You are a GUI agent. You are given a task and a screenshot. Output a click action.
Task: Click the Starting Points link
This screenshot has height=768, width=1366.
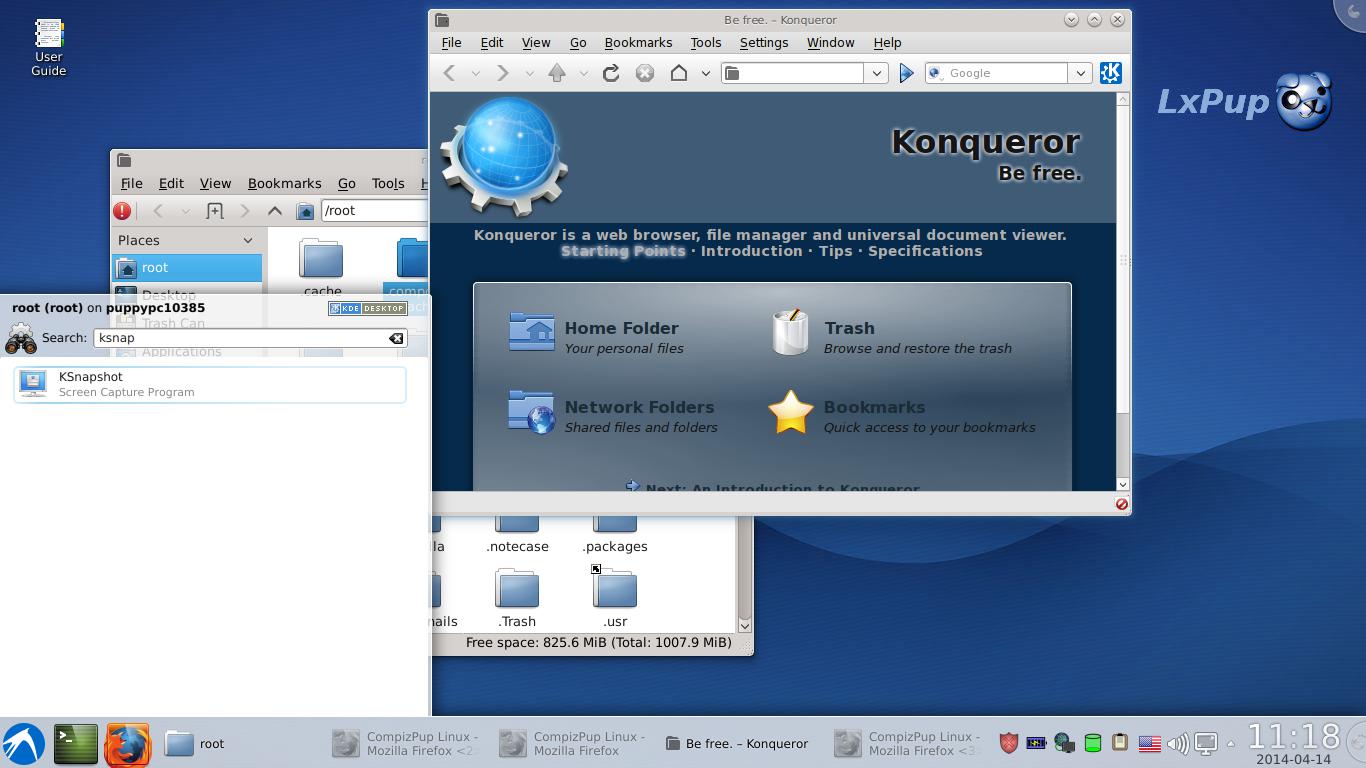pos(623,251)
